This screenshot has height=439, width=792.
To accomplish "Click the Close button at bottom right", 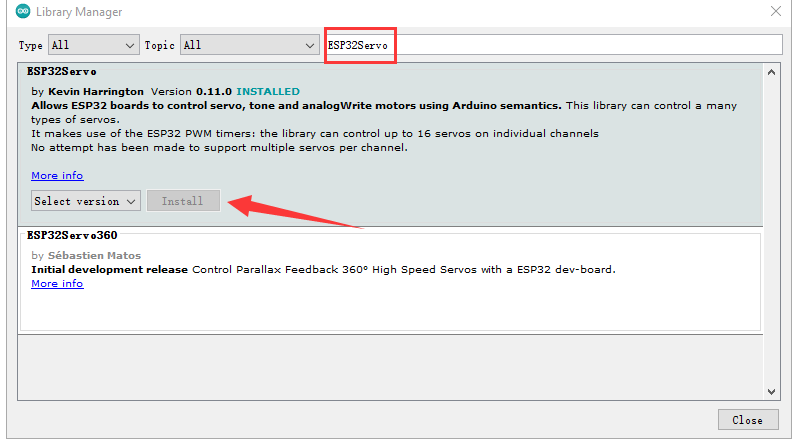I will coord(747,420).
